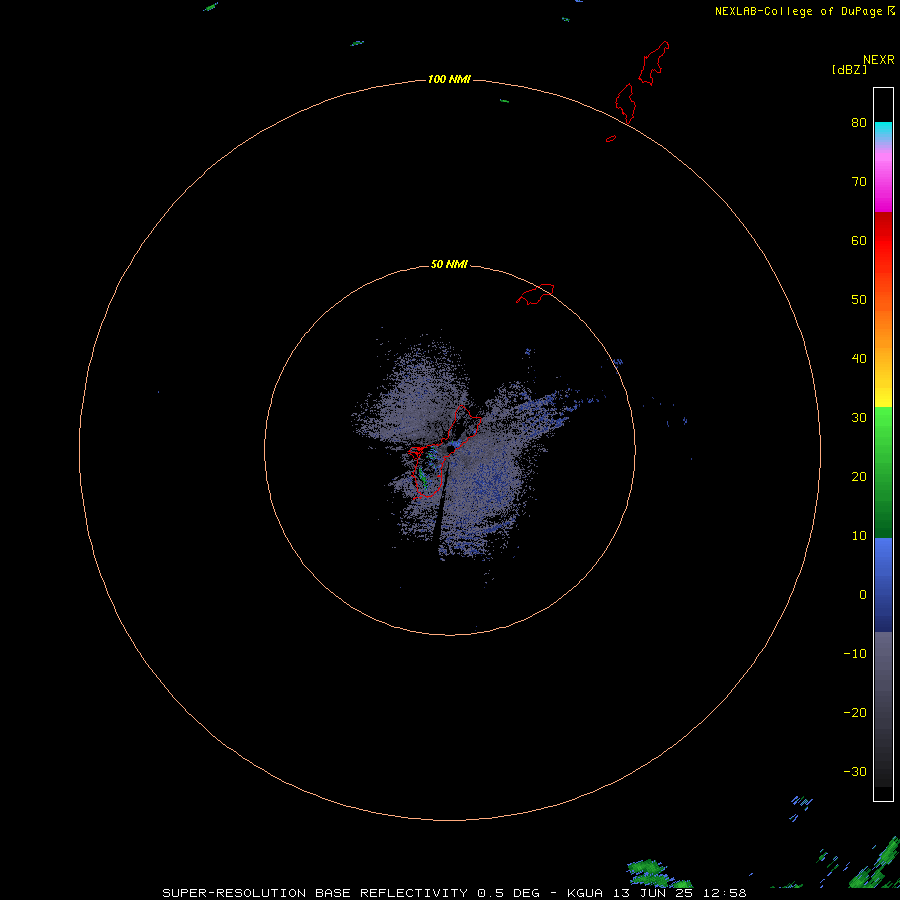Click the 30 value on the dBZ scale
This screenshot has width=900, height=900.
(859, 417)
